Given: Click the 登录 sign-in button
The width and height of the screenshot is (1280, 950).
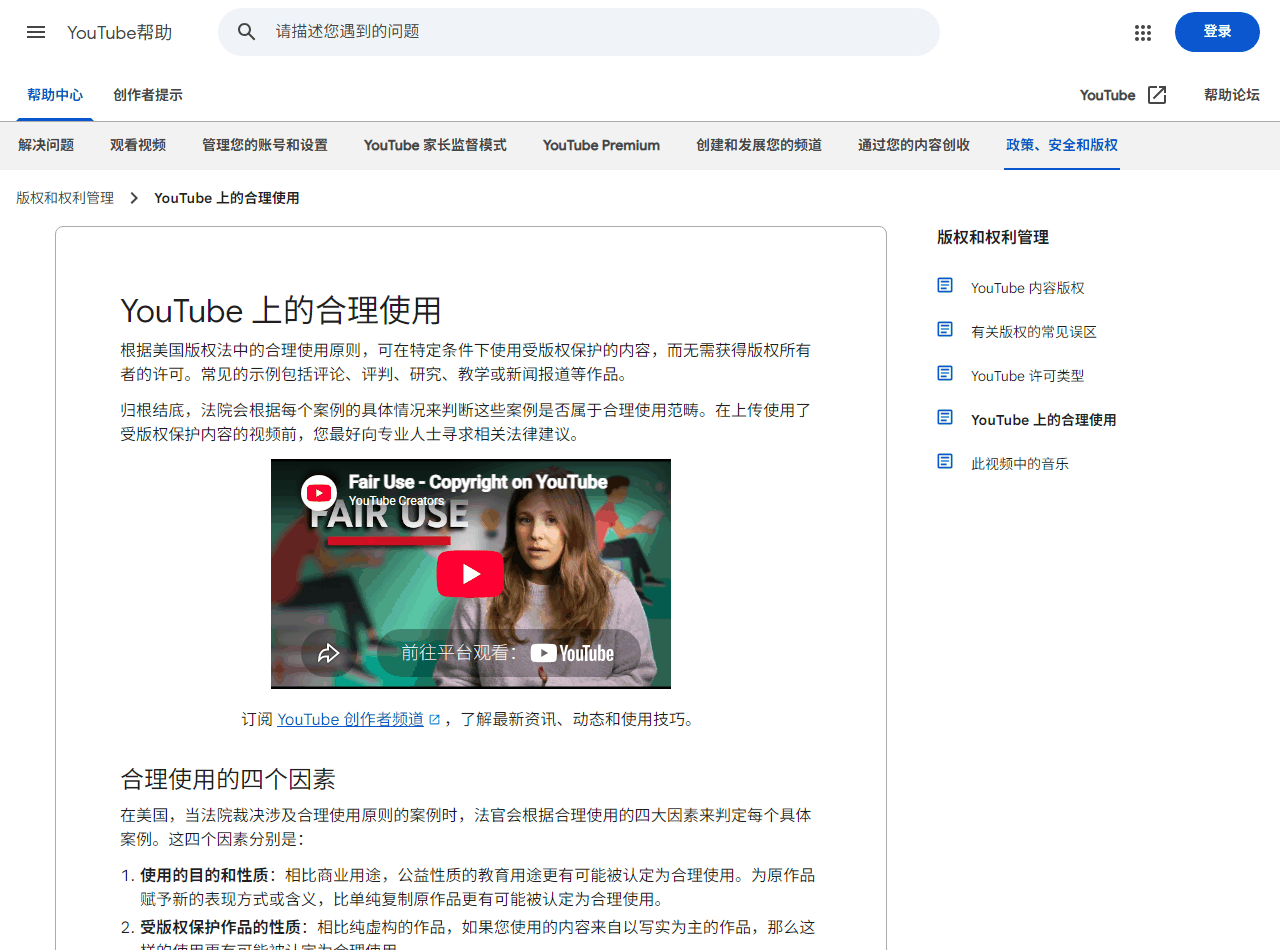Looking at the screenshot, I should pos(1217,32).
